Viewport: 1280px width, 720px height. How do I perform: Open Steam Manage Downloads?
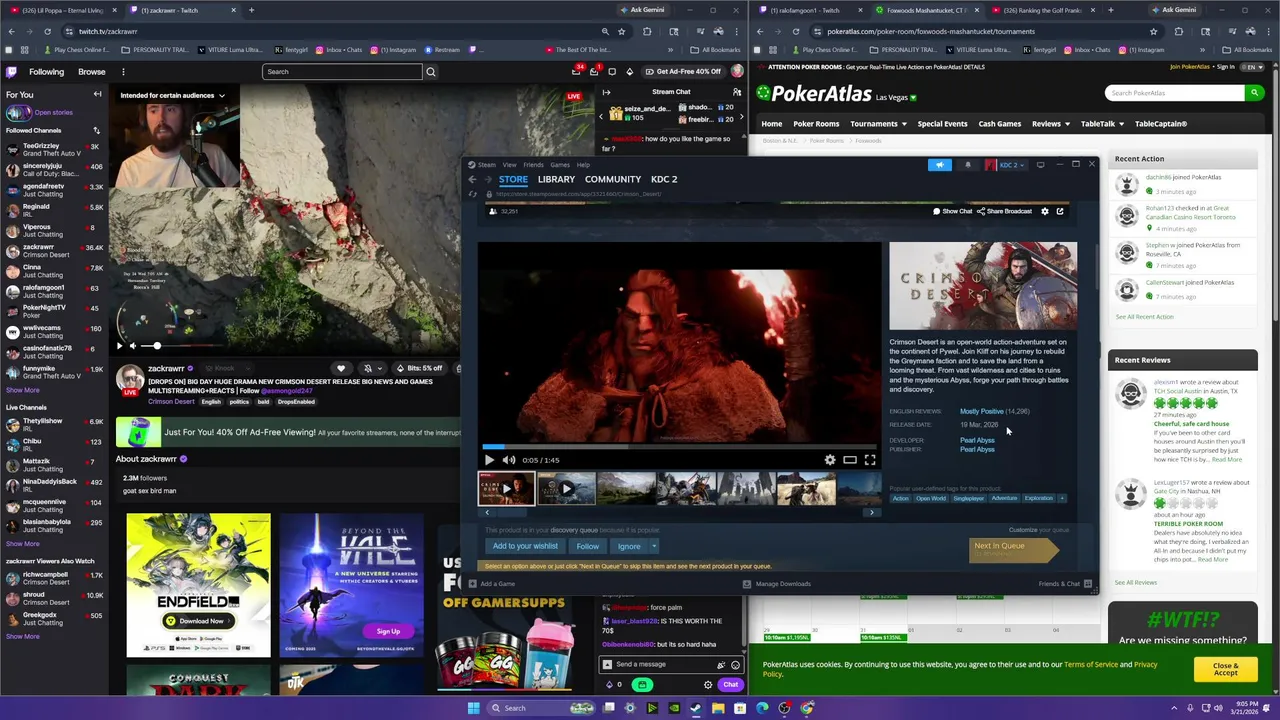point(777,584)
